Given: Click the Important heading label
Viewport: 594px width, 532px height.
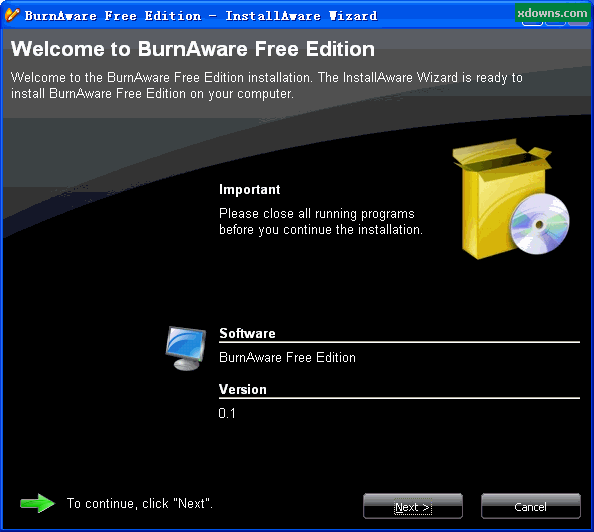Looking at the screenshot, I should pos(250,189).
